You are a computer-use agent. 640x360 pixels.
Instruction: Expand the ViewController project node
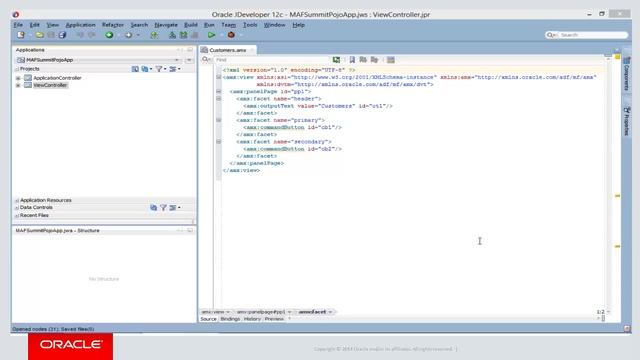(x=18, y=85)
